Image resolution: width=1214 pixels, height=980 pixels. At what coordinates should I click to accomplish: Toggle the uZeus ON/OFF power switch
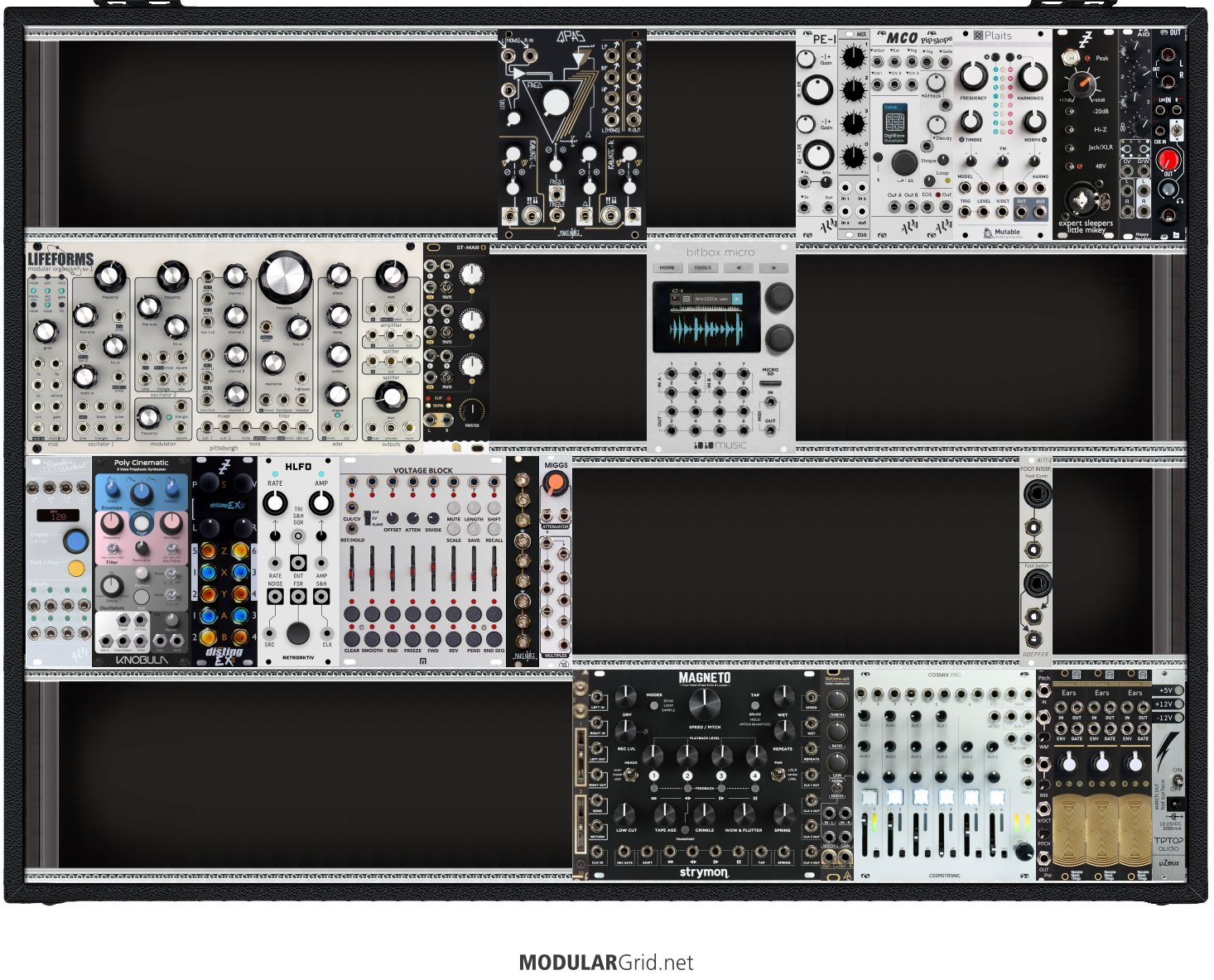pos(1177,781)
